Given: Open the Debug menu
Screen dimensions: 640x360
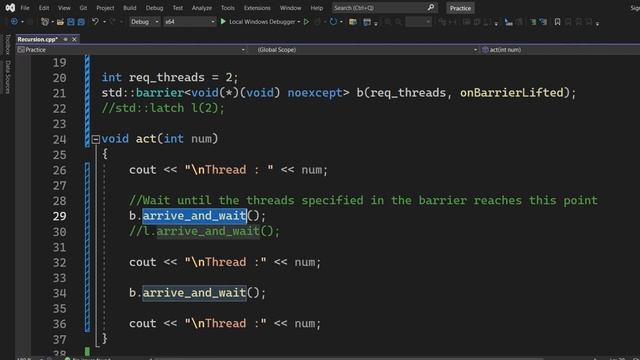Looking at the screenshot, I should [x=154, y=8].
